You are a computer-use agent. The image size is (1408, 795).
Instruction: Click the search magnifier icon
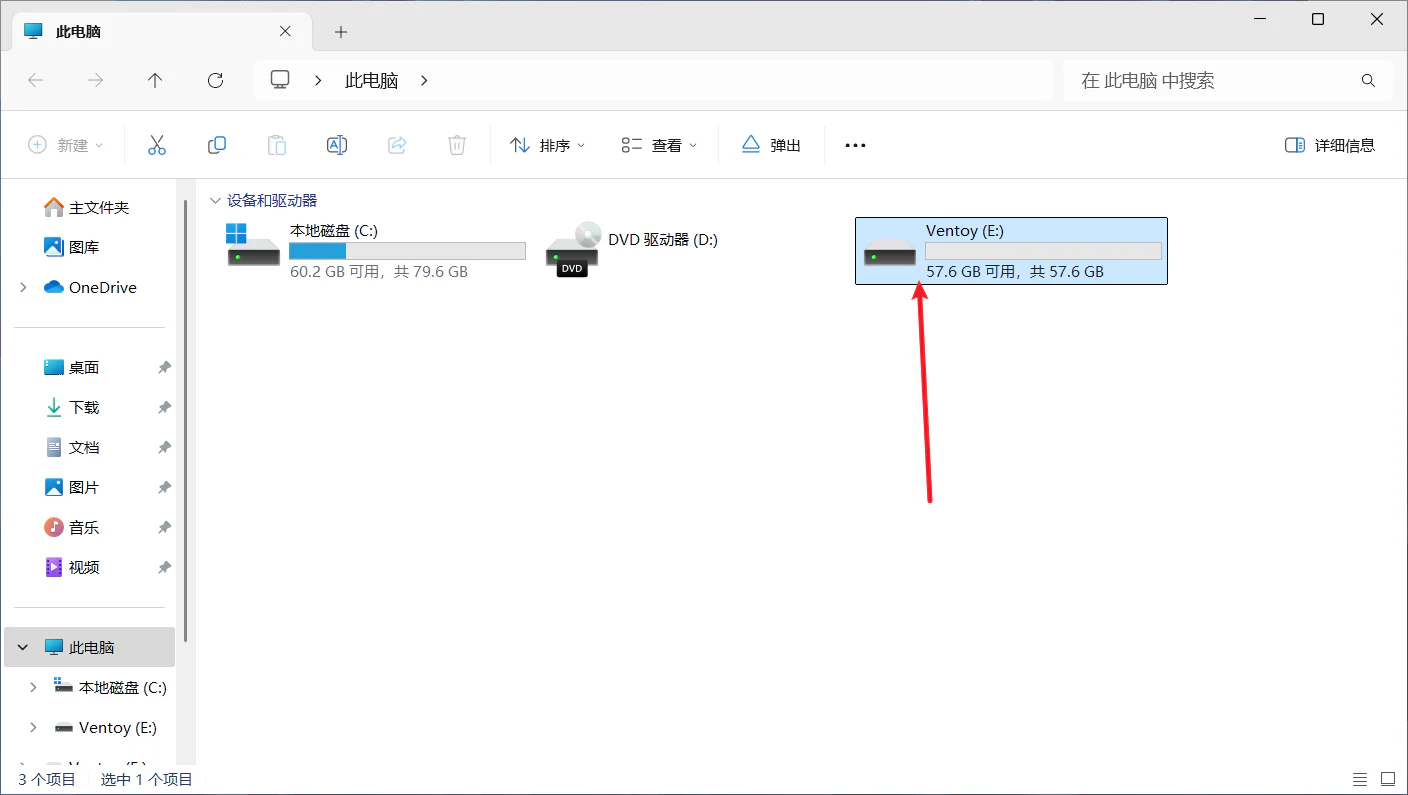(x=1369, y=80)
